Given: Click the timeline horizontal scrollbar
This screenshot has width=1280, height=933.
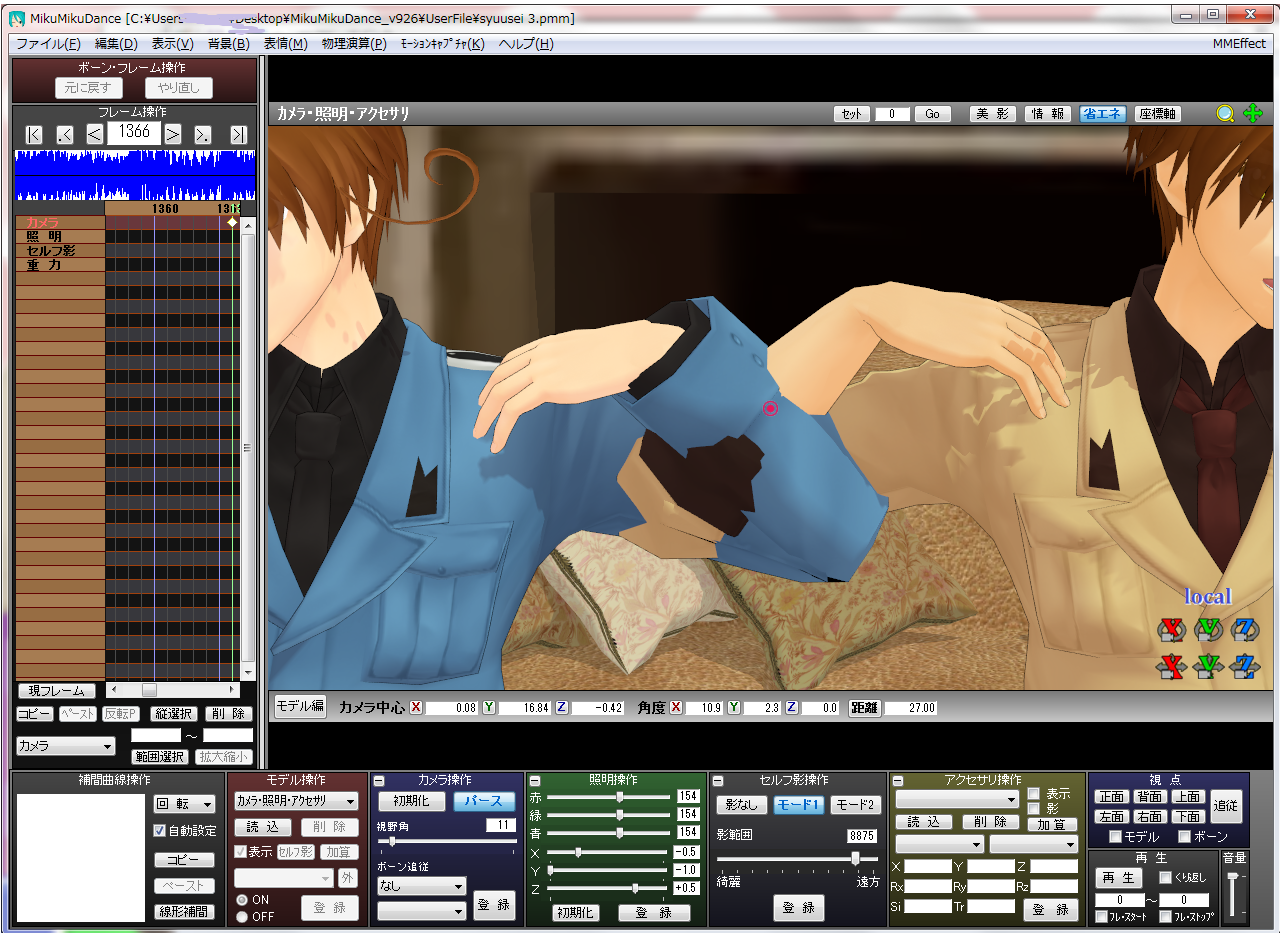Looking at the screenshot, I should click(173, 690).
